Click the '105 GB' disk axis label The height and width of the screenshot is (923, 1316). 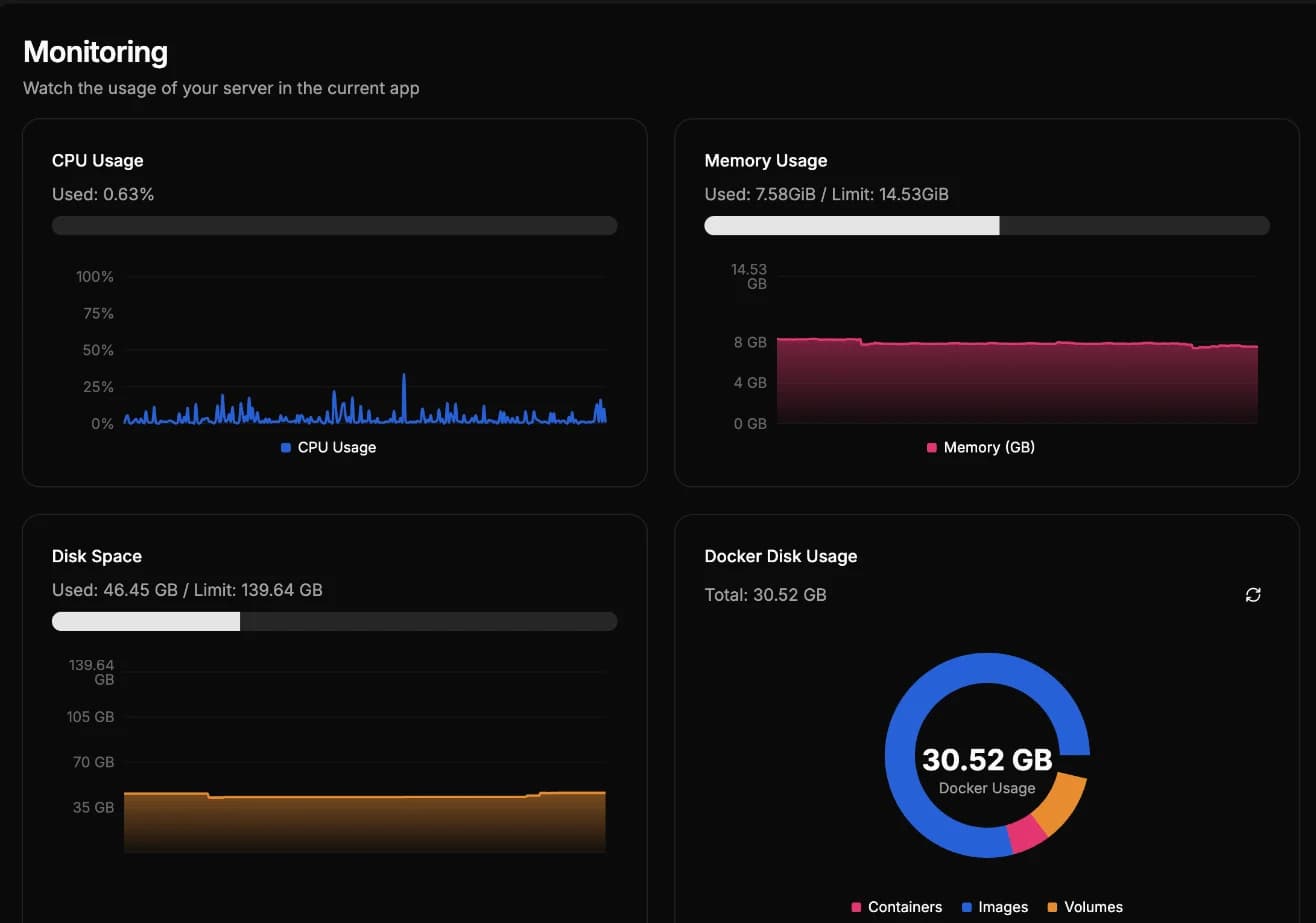[x=91, y=717]
